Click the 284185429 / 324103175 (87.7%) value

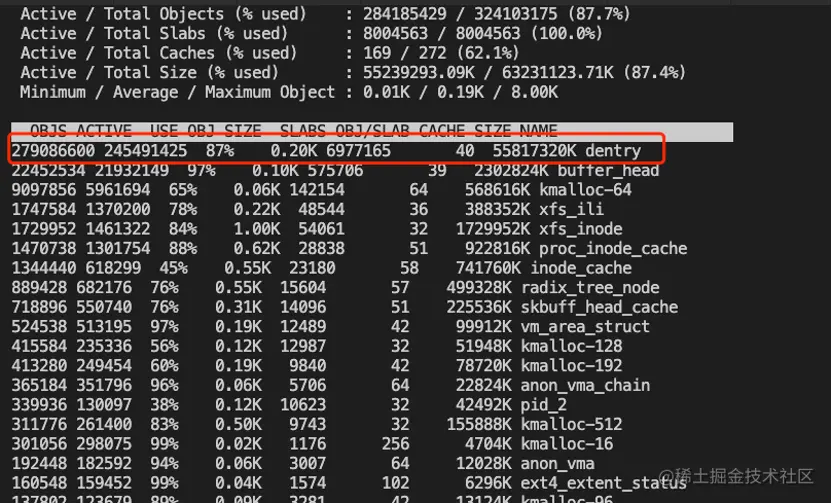point(497,13)
